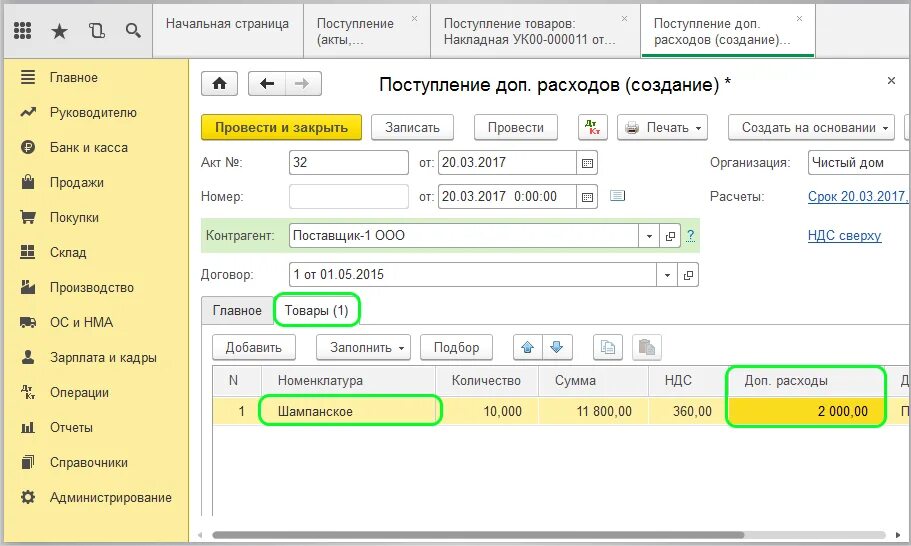Click Добавить button above table
The image size is (911, 546).
tap(253, 347)
